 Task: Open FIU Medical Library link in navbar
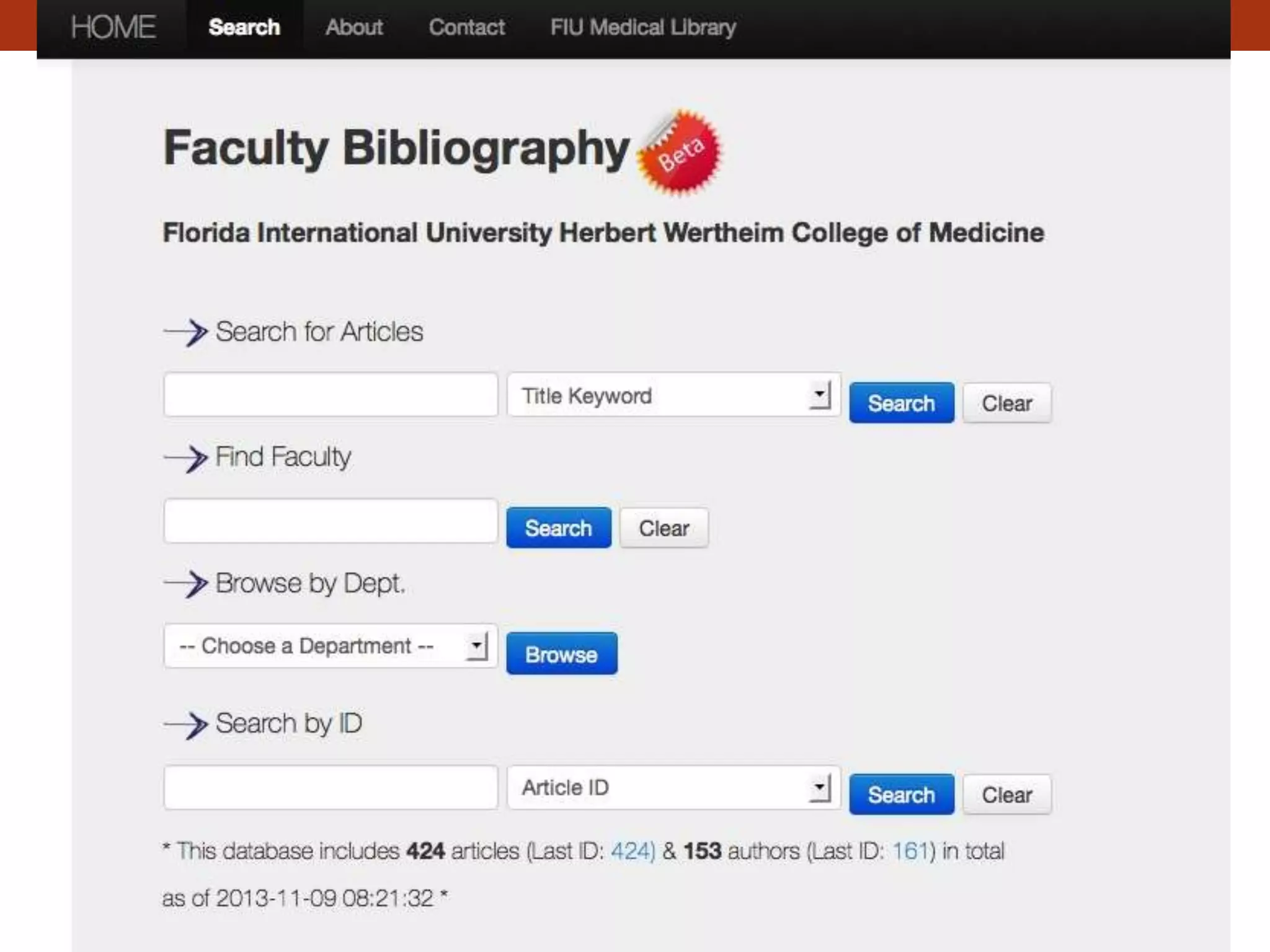coord(643,27)
